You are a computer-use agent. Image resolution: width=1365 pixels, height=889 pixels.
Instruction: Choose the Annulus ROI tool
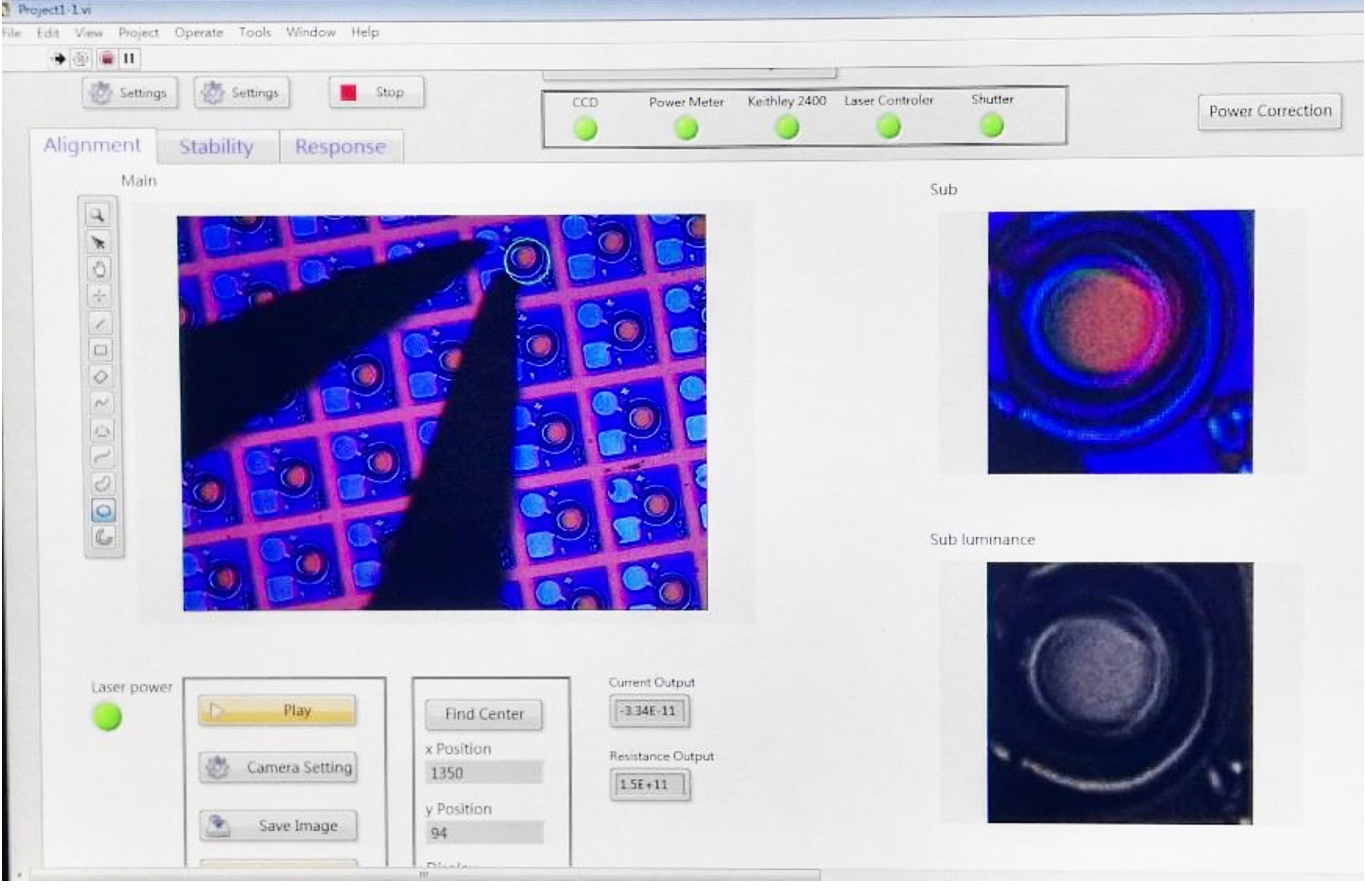point(102,536)
